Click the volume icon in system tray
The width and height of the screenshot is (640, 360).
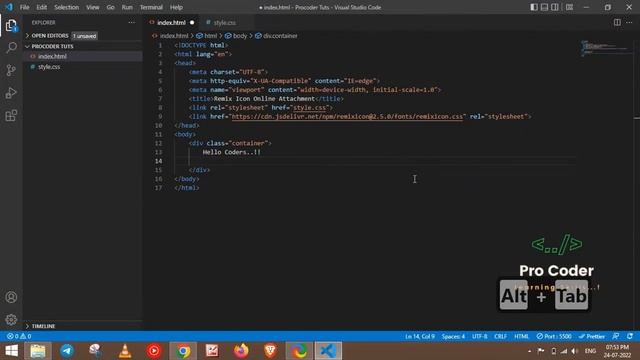pyautogui.click(x=575, y=351)
